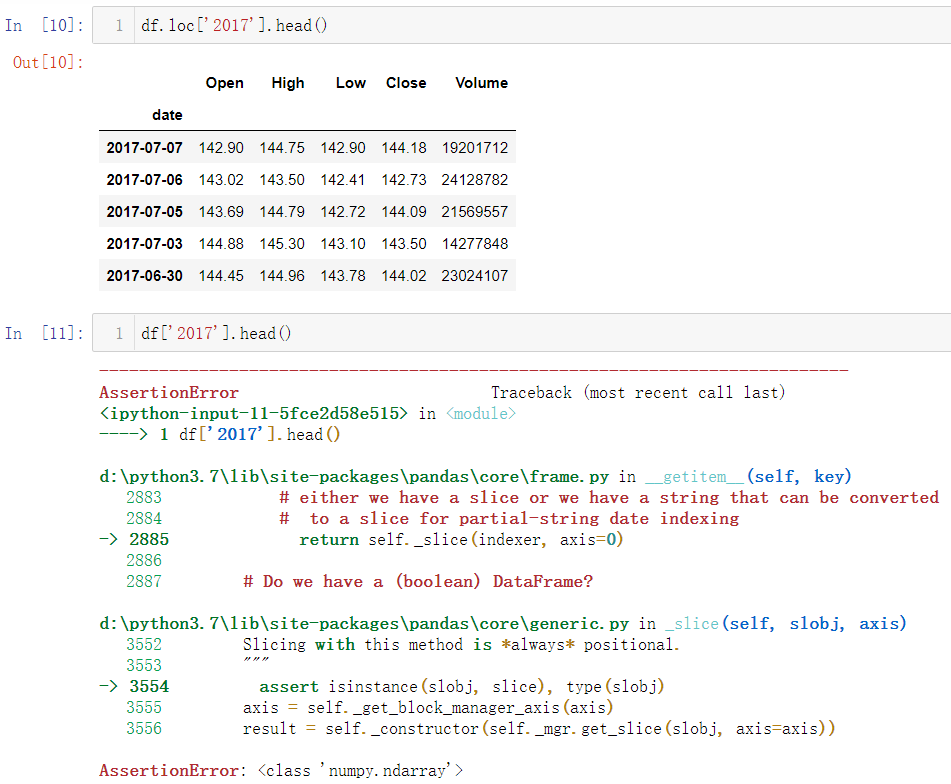This screenshot has width=951, height=784.
Task: Select row index 2017-07-03
Action: tap(144, 244)
